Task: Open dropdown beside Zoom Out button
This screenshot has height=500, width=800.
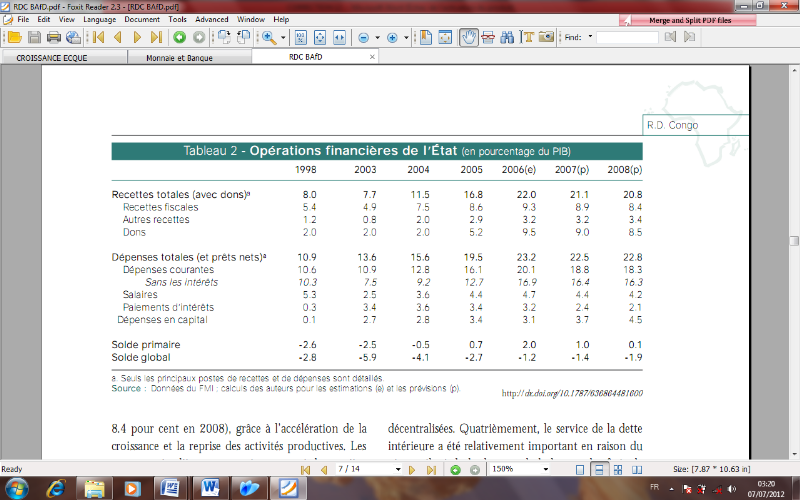Action: (377, 37)
